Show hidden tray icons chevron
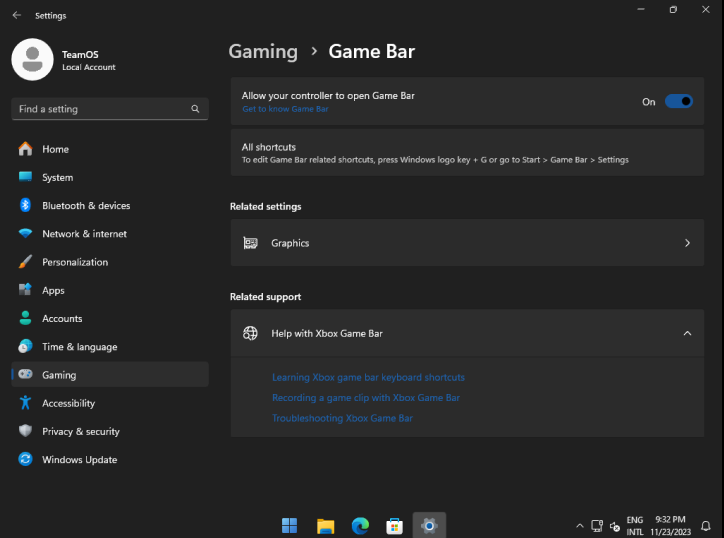Viewport: 724px width, 538px height. pos(579,526)
